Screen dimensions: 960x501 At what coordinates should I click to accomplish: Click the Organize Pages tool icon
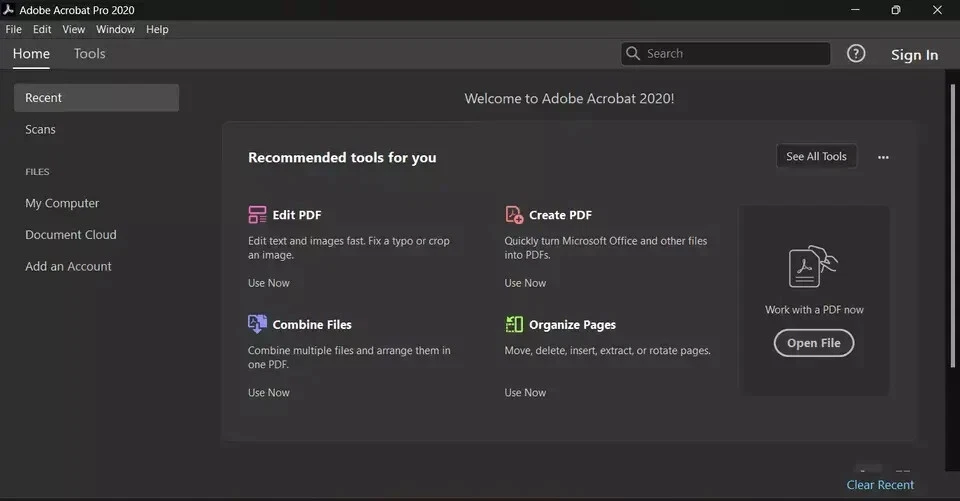[x=514, y=324]
